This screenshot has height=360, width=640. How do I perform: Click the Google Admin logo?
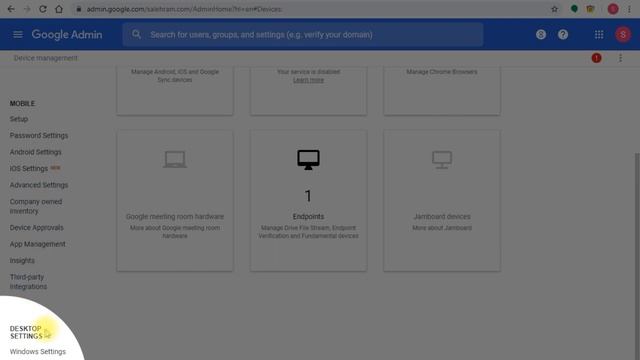tap(67, 35)
